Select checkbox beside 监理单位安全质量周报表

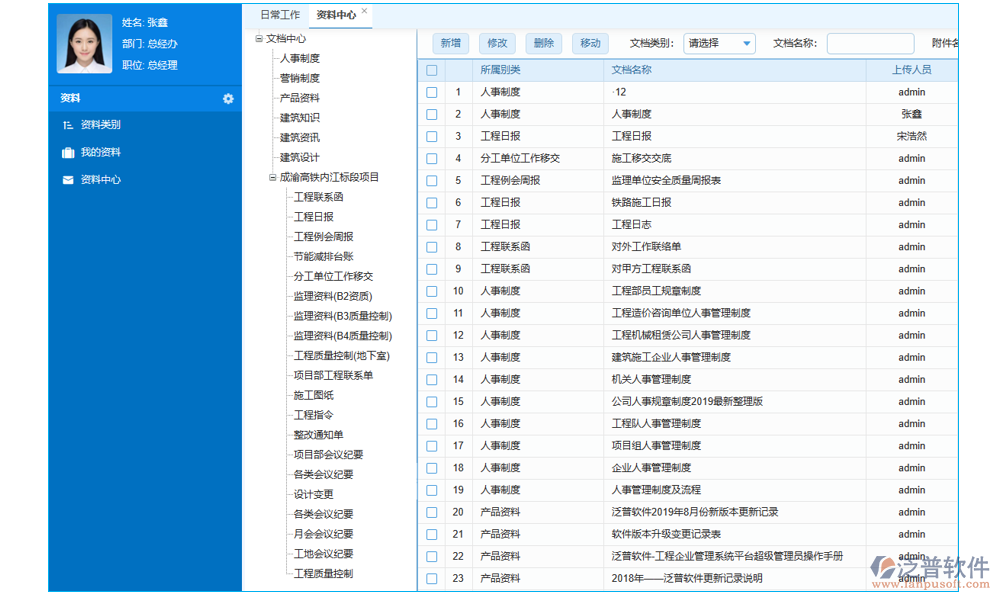(431, 180)
